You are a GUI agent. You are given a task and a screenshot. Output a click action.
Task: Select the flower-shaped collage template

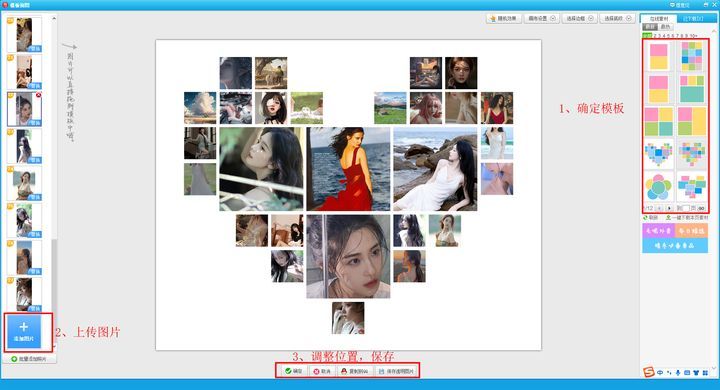pos(658,187)
